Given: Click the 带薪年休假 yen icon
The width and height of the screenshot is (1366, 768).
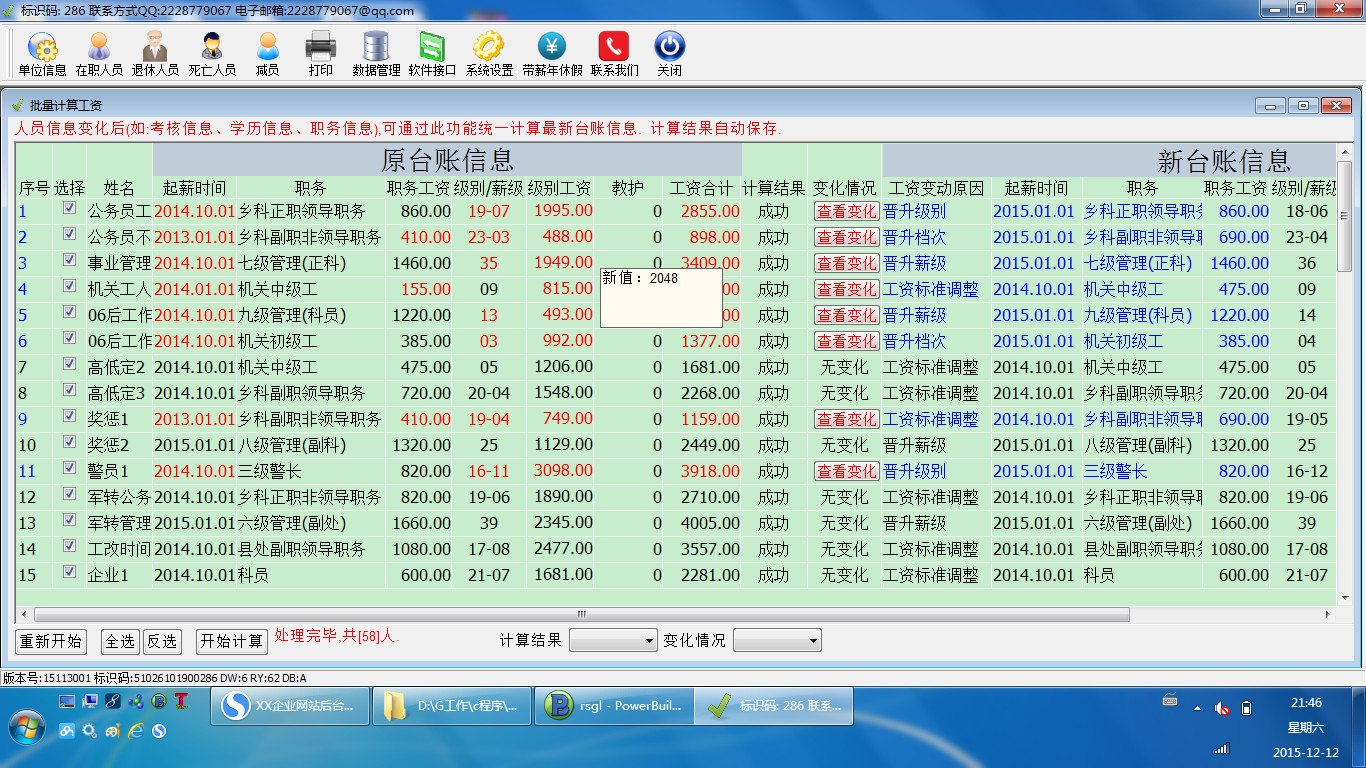Looking at the screenshot, I should (552, 47).
